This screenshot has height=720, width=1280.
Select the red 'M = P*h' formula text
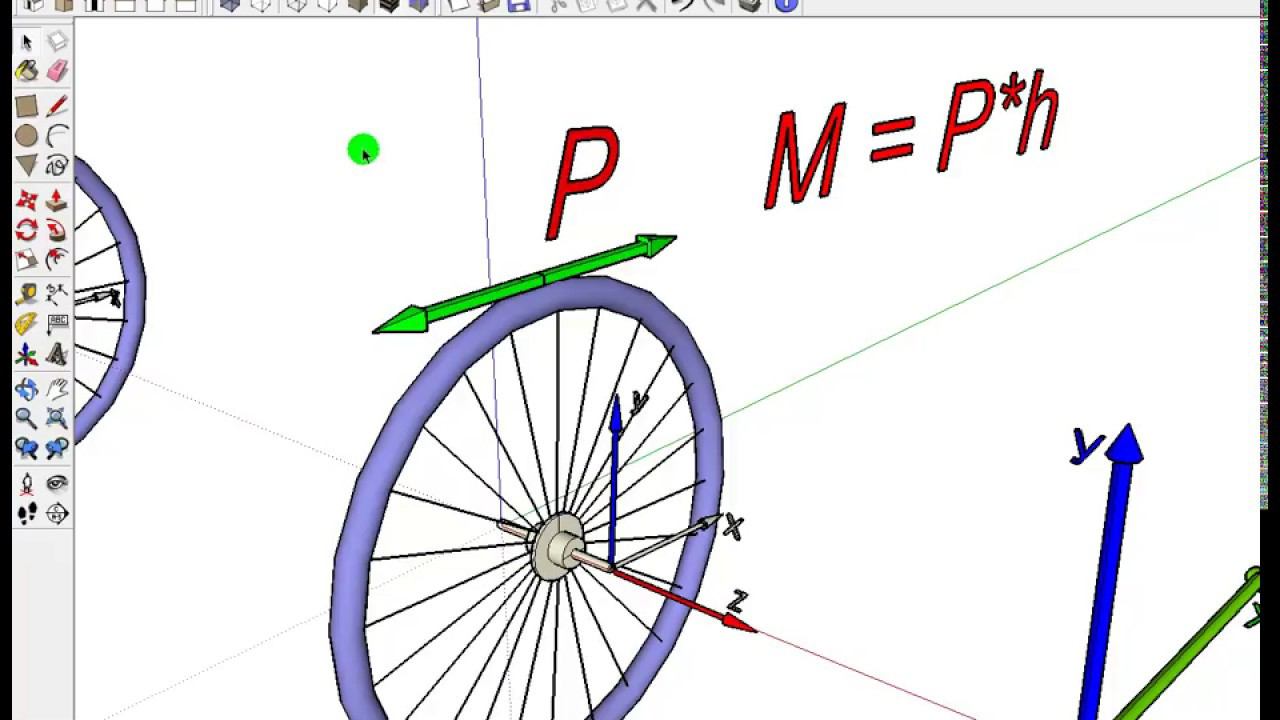click(910, 140)
